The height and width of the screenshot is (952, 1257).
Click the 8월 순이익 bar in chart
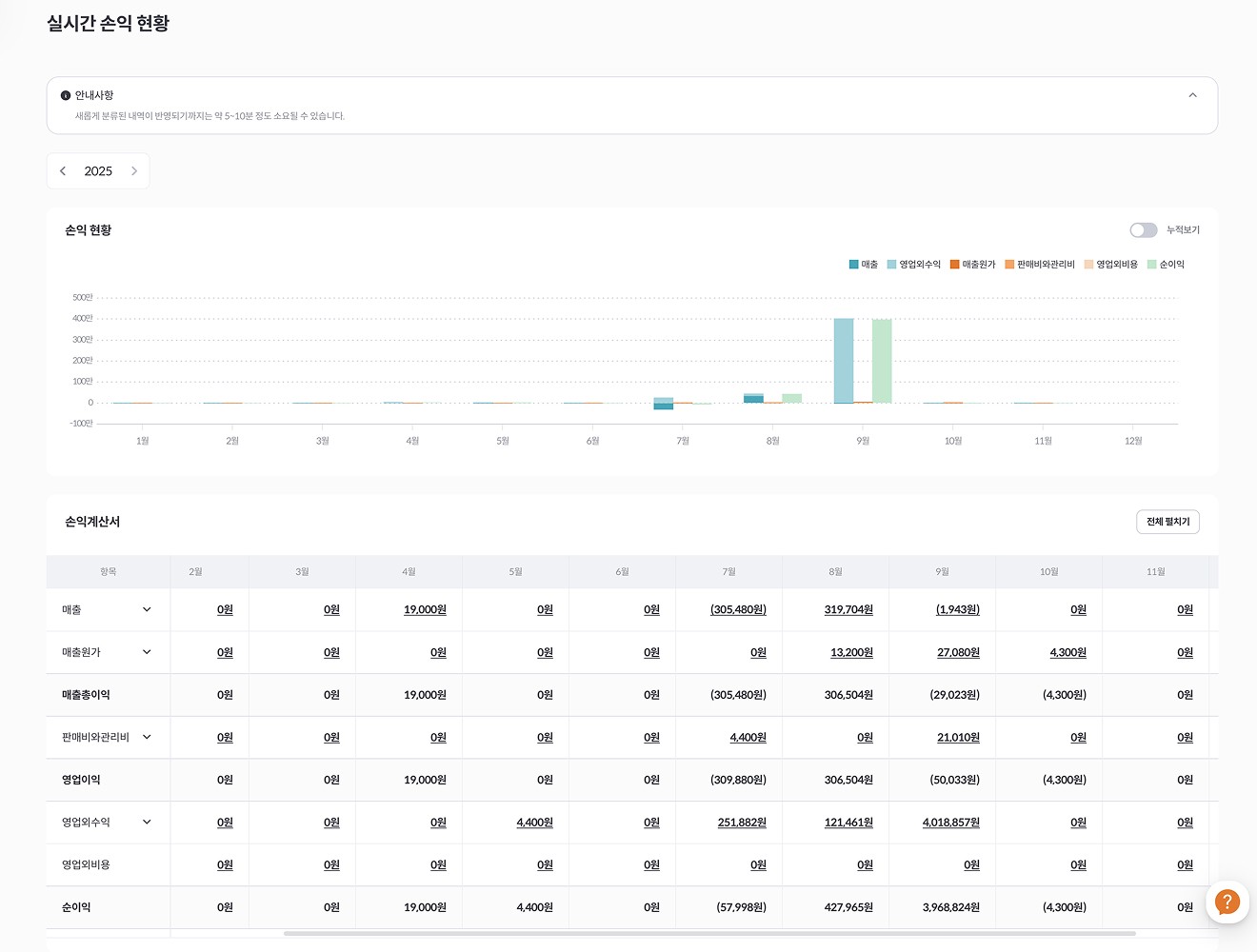click(792, 398)
